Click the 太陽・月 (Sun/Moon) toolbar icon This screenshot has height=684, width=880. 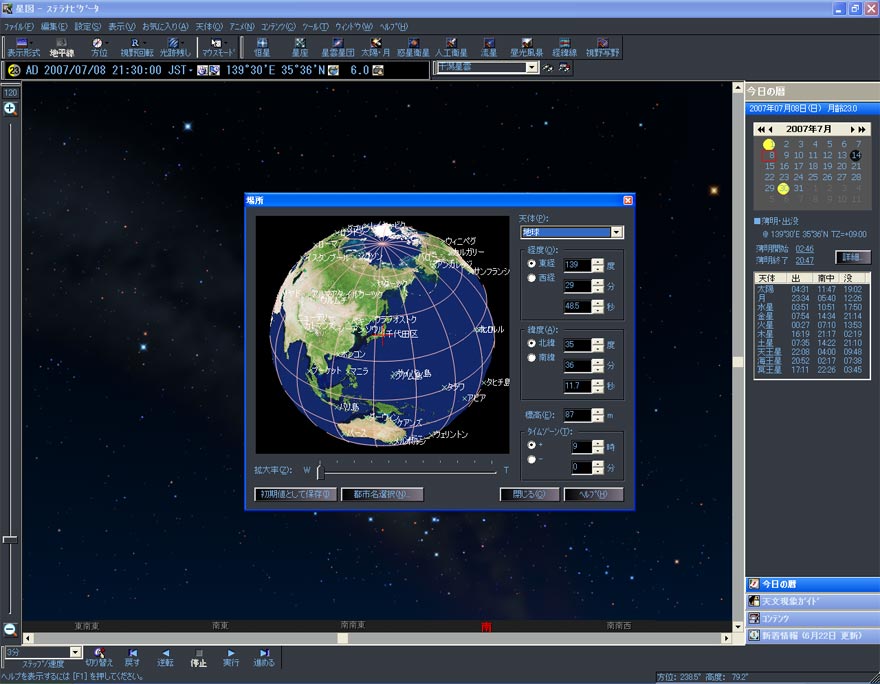click(375, 46)
